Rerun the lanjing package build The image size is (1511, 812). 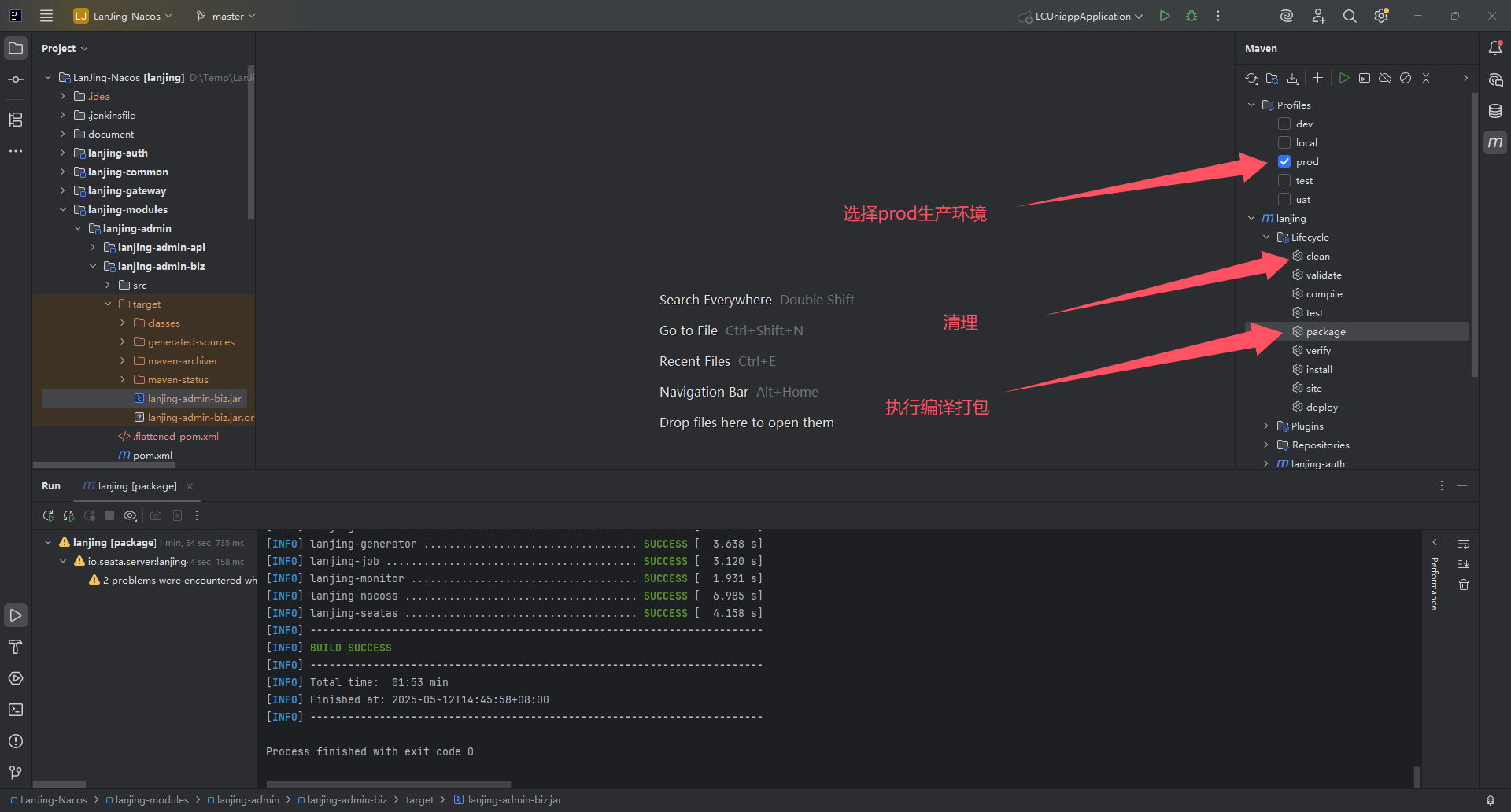click(48, 515)
